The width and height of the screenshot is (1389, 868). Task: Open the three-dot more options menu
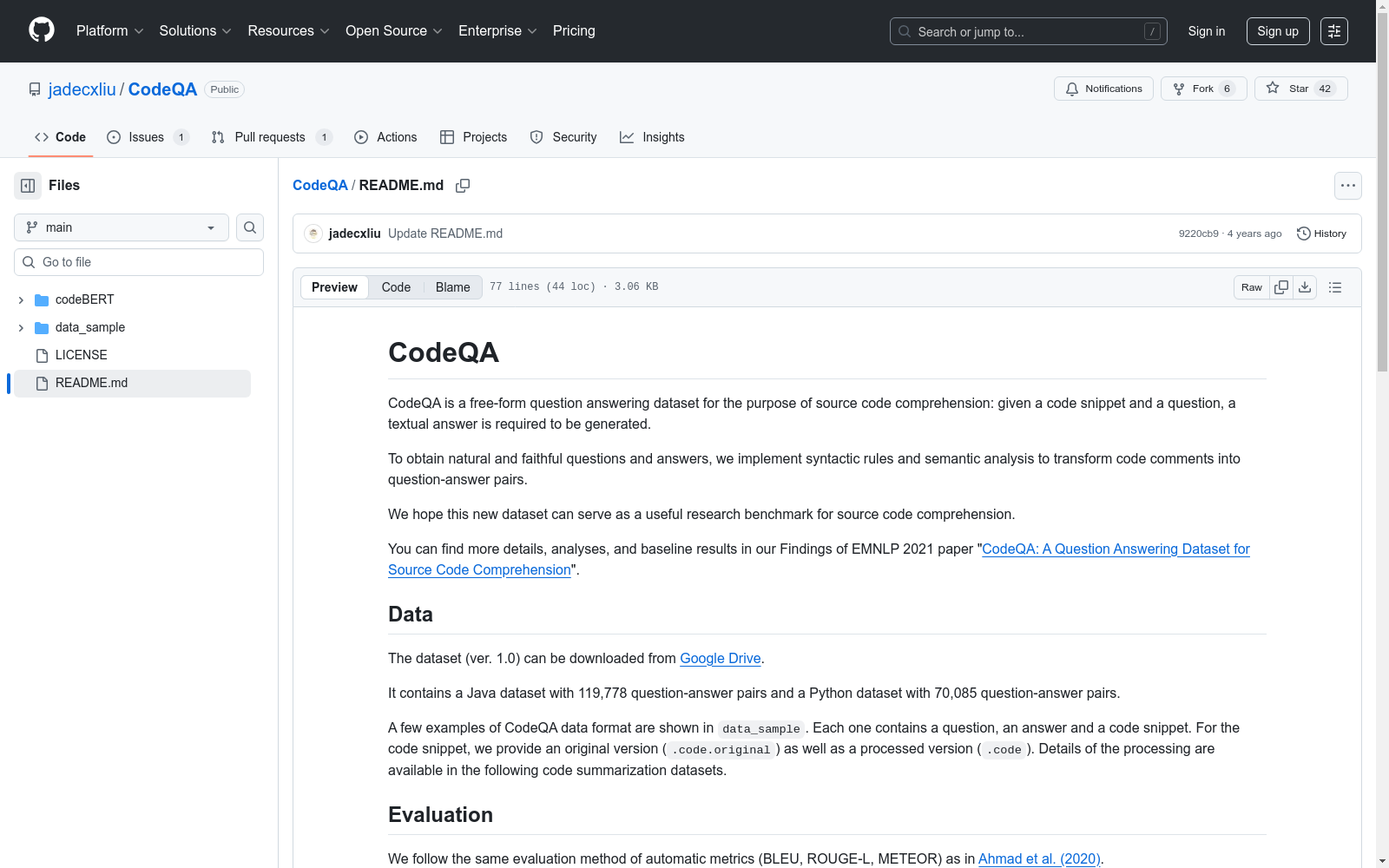coord(1347,186)
